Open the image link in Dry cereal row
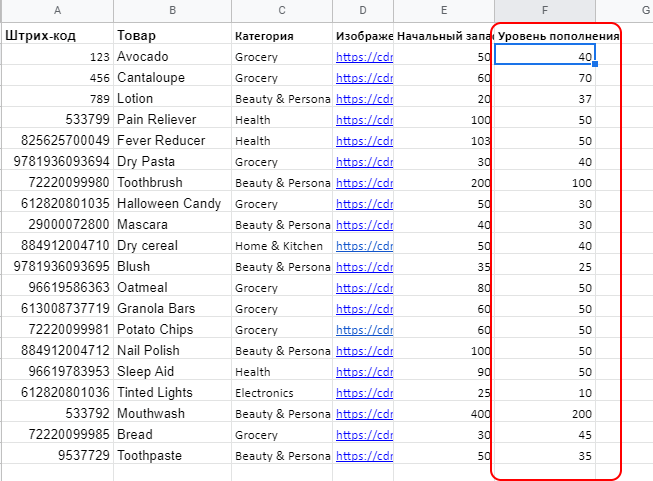The width and height of the screenshot is (653, 481). click(364, 246)
